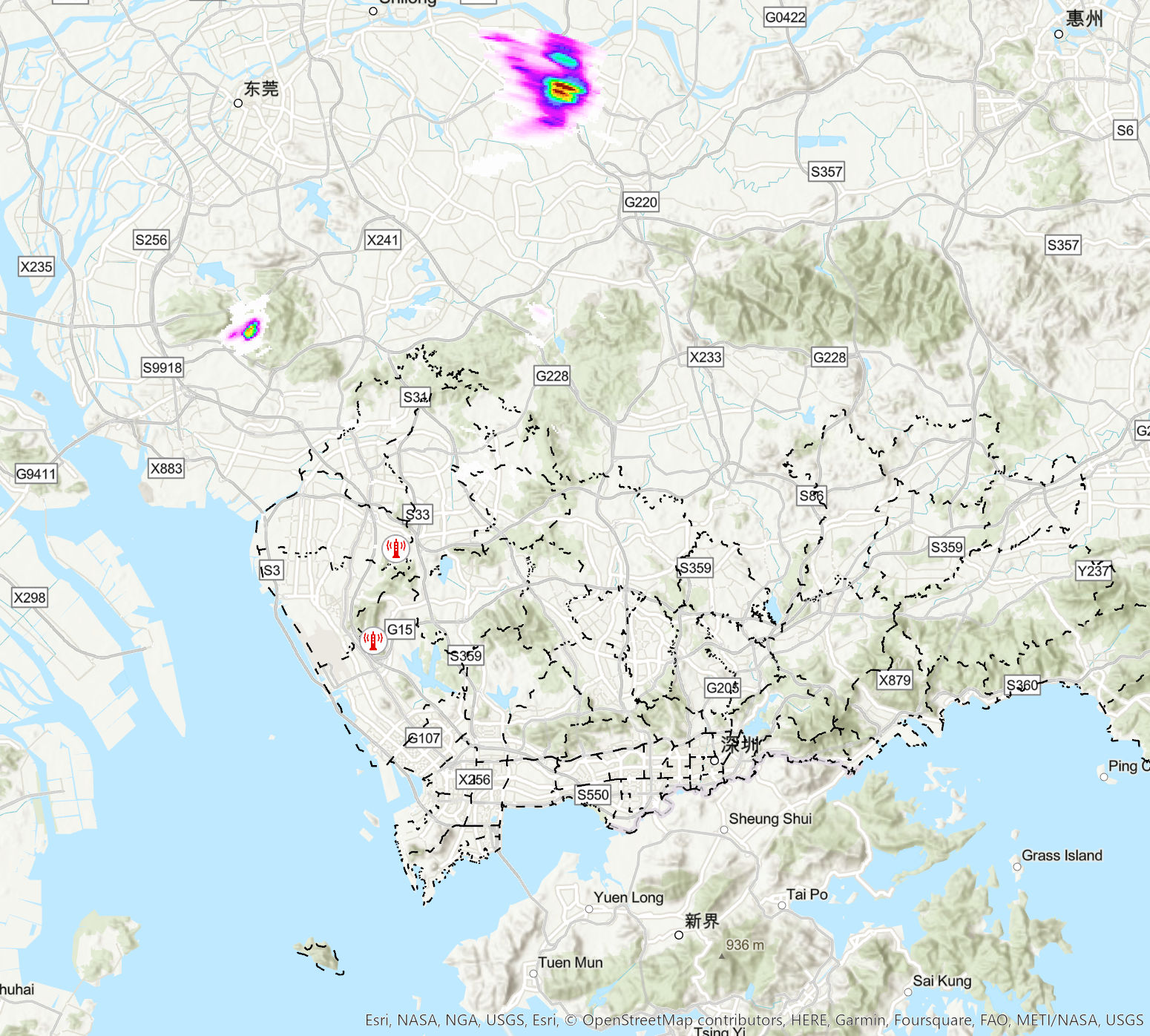Click the G228 route shield near the center
Image resolution: width=1150 pixels, height=1036 pixels.
pyautogui.click(x=552, y=376)
